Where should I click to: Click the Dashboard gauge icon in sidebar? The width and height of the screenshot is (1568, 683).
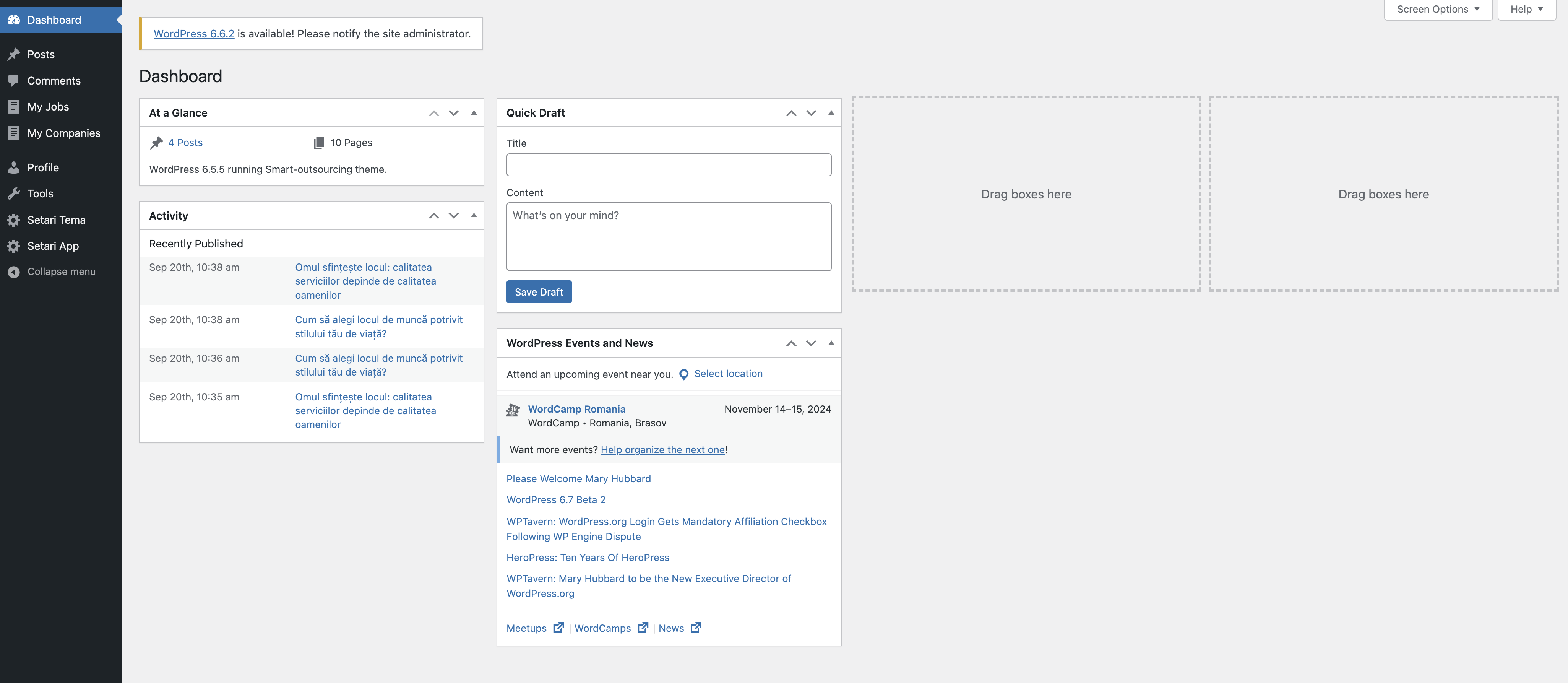pos(13,20)
